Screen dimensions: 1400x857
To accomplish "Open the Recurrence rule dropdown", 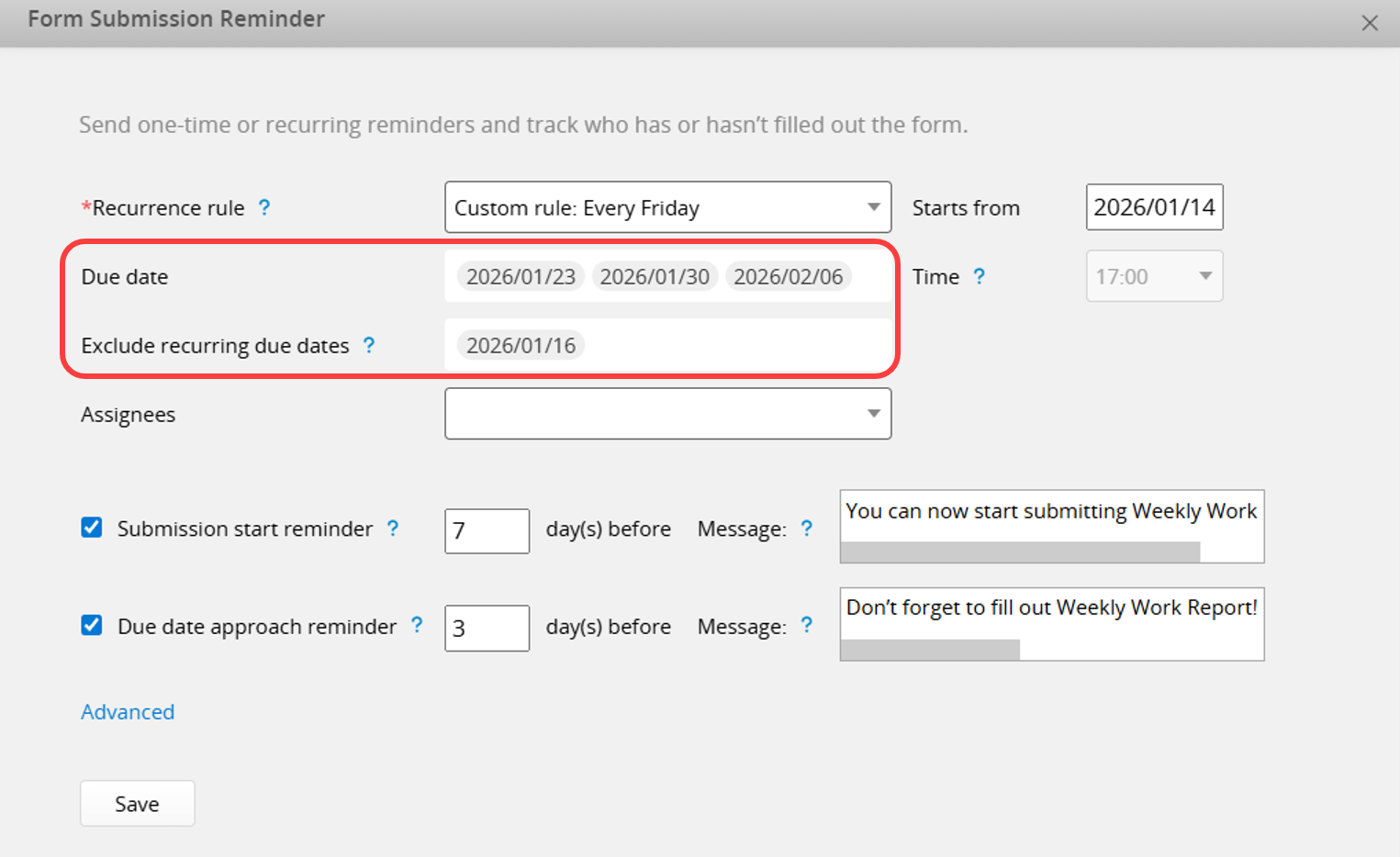I will [x=667, y=207].
